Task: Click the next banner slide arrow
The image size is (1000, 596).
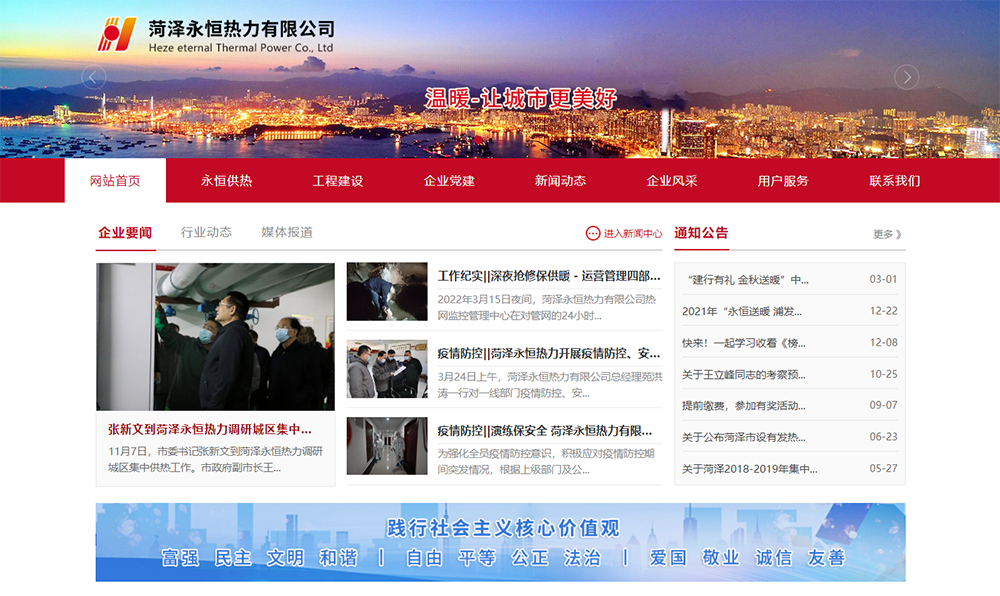Action: (906, 77)
